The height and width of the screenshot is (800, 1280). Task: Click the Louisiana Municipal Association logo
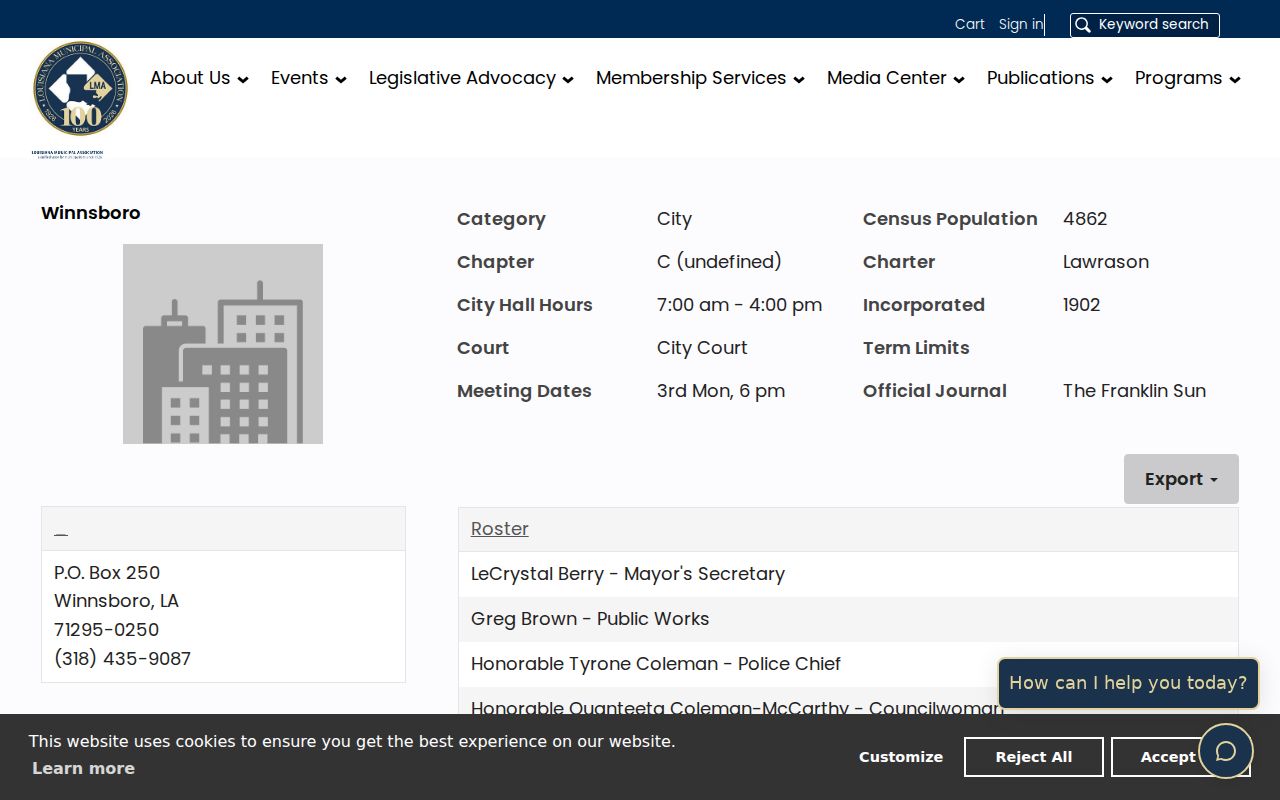pyautogui.click(x=80, y=98)
